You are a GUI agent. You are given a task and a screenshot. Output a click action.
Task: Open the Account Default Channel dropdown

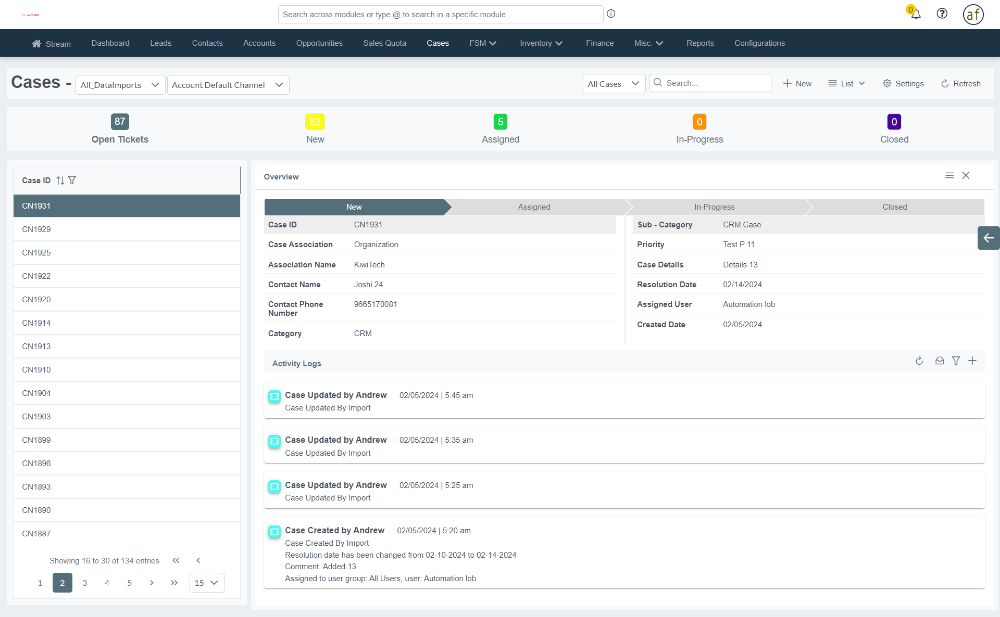(229, 85)
